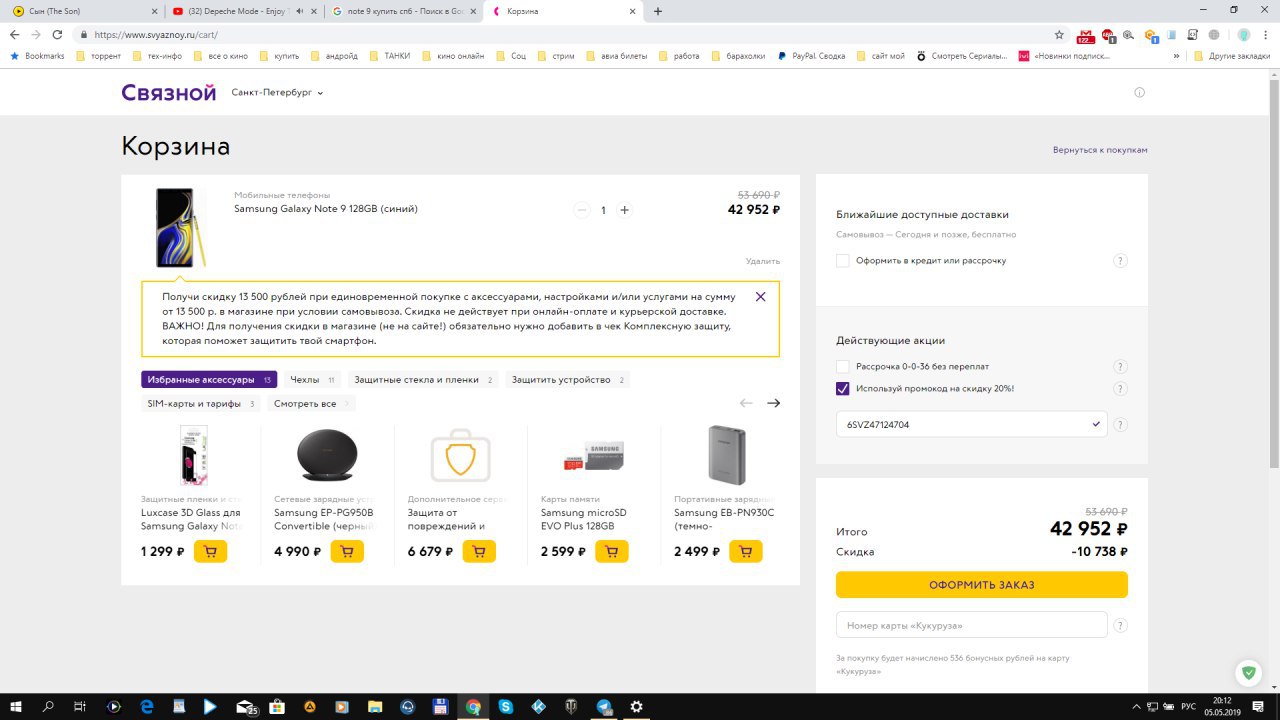Image resolution: width=1280 pixels, height=720 pixels.
Task: Open 'авиа билеты' bookmarks folder
Action: point(618,56)
